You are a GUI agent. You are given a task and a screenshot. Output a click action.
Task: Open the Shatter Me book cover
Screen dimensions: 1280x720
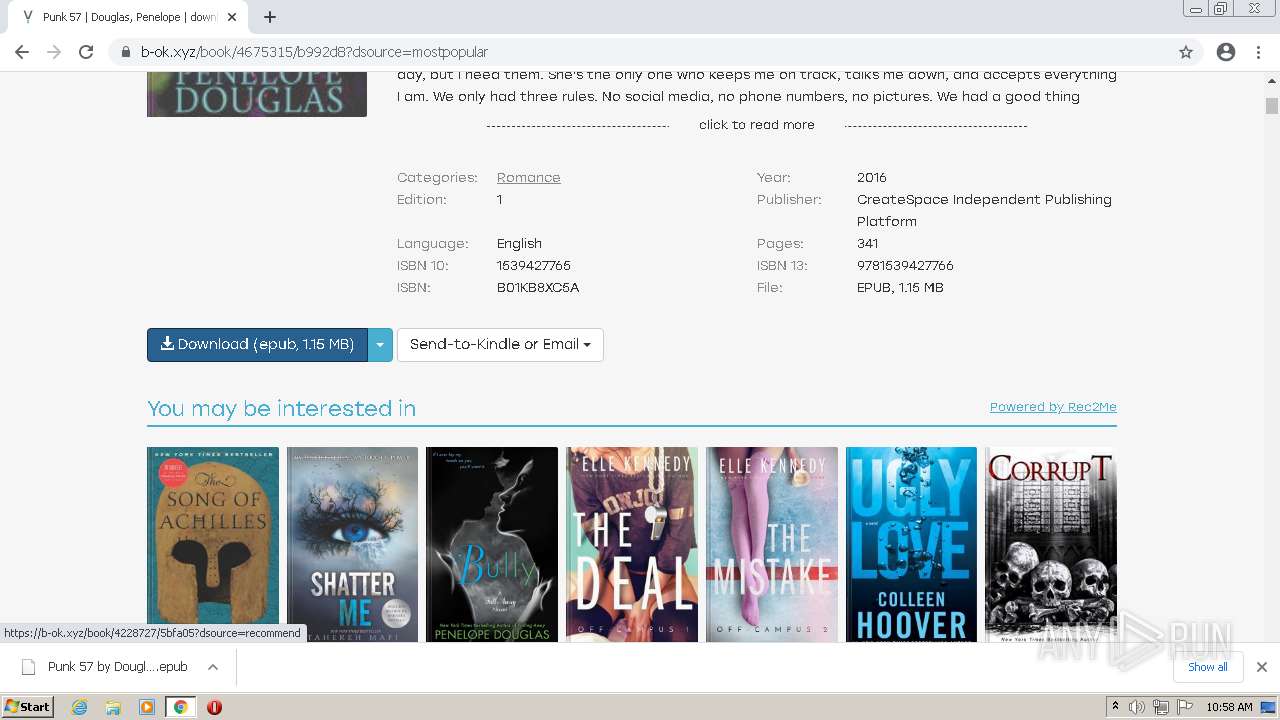click(x=352, y=544)
